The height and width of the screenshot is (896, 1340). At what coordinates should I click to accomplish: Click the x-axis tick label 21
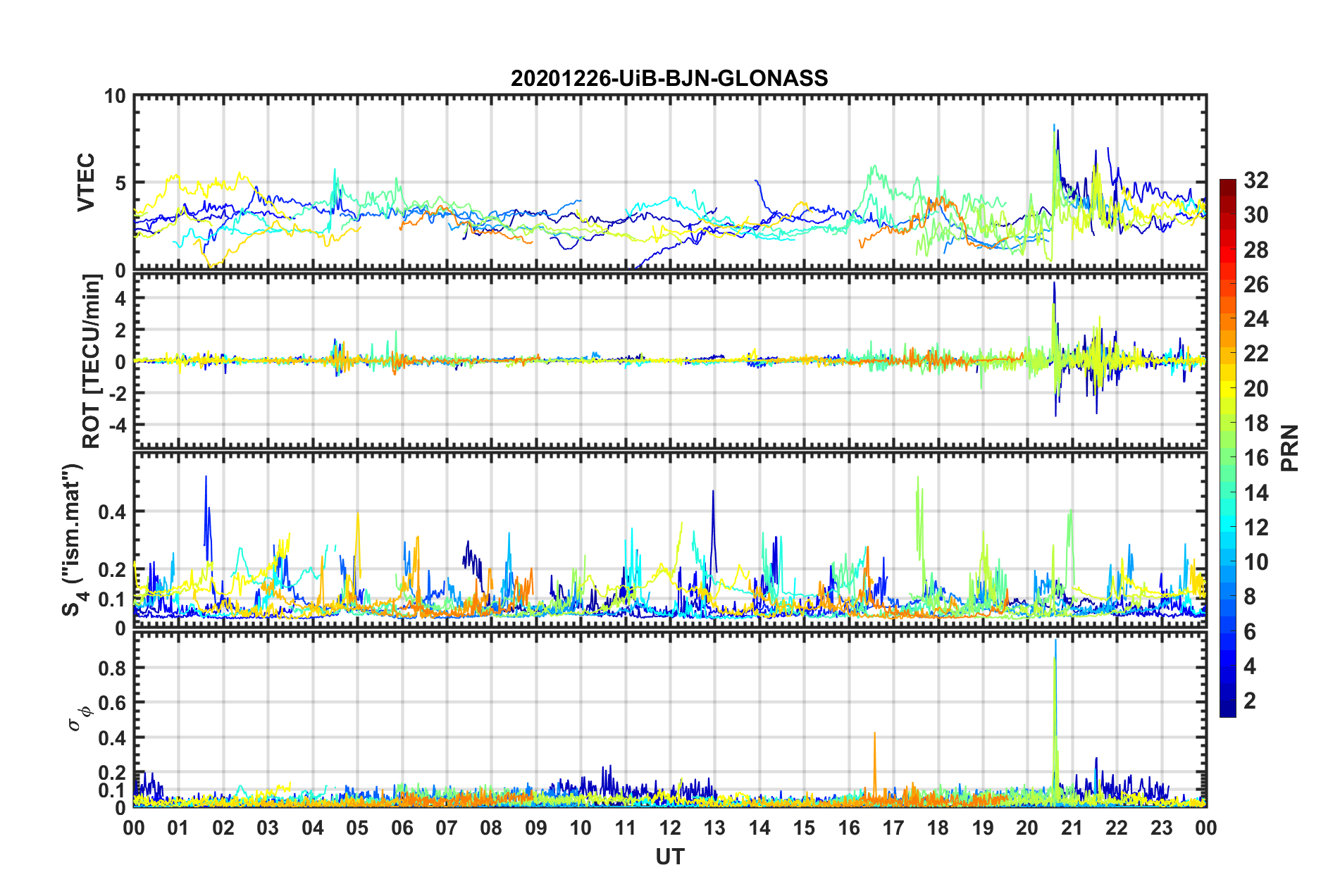1072,828
